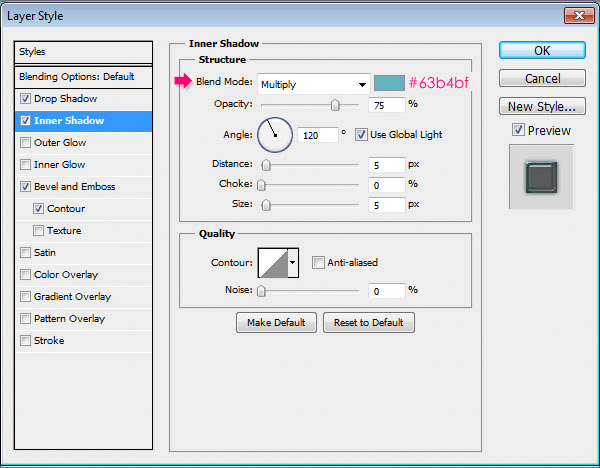Select the Styles list entry
Viewport: 600px width, 468px height.
pos(83,52)
